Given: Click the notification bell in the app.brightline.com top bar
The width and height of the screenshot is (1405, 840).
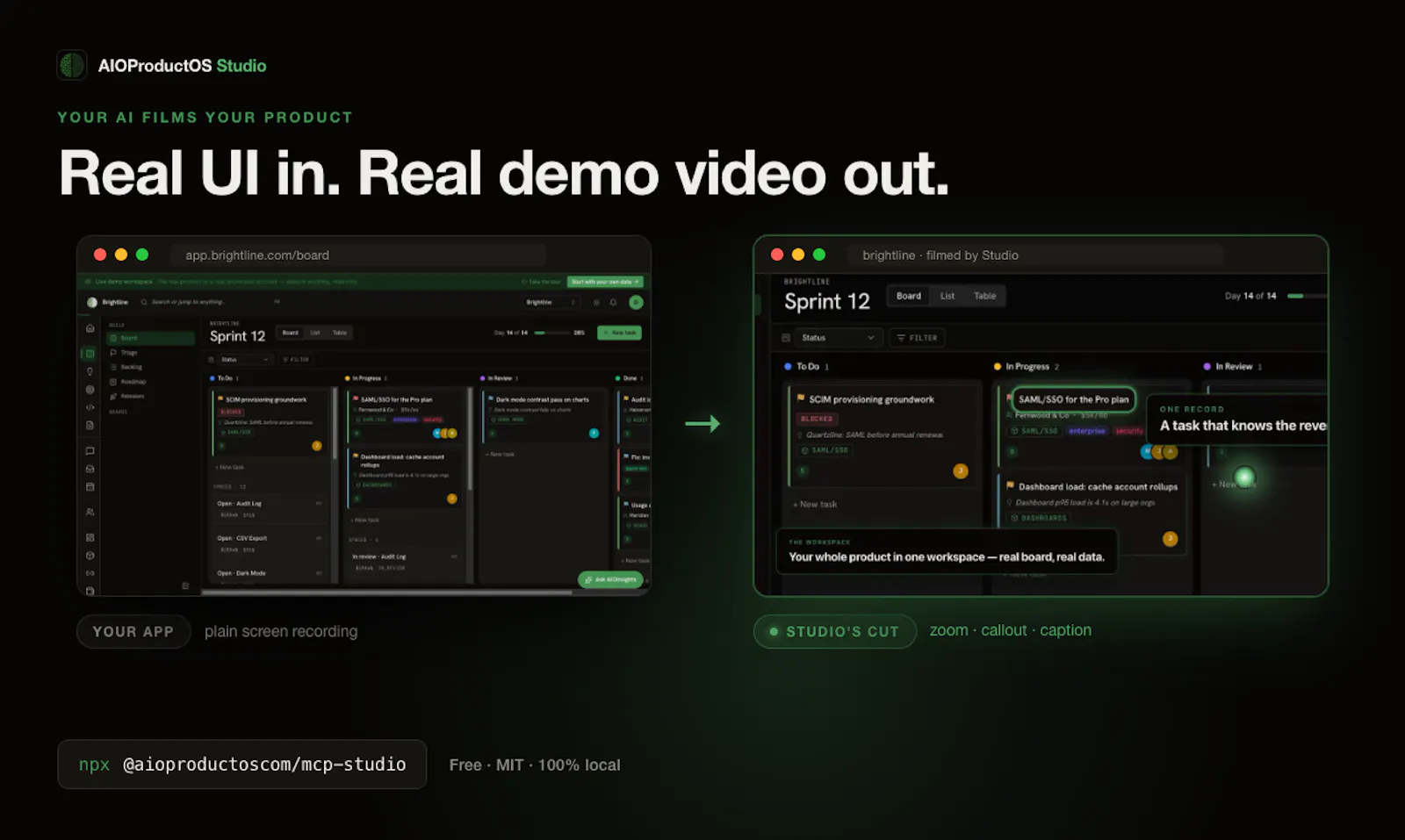Looking at the screenshot, I should [613, 302].
